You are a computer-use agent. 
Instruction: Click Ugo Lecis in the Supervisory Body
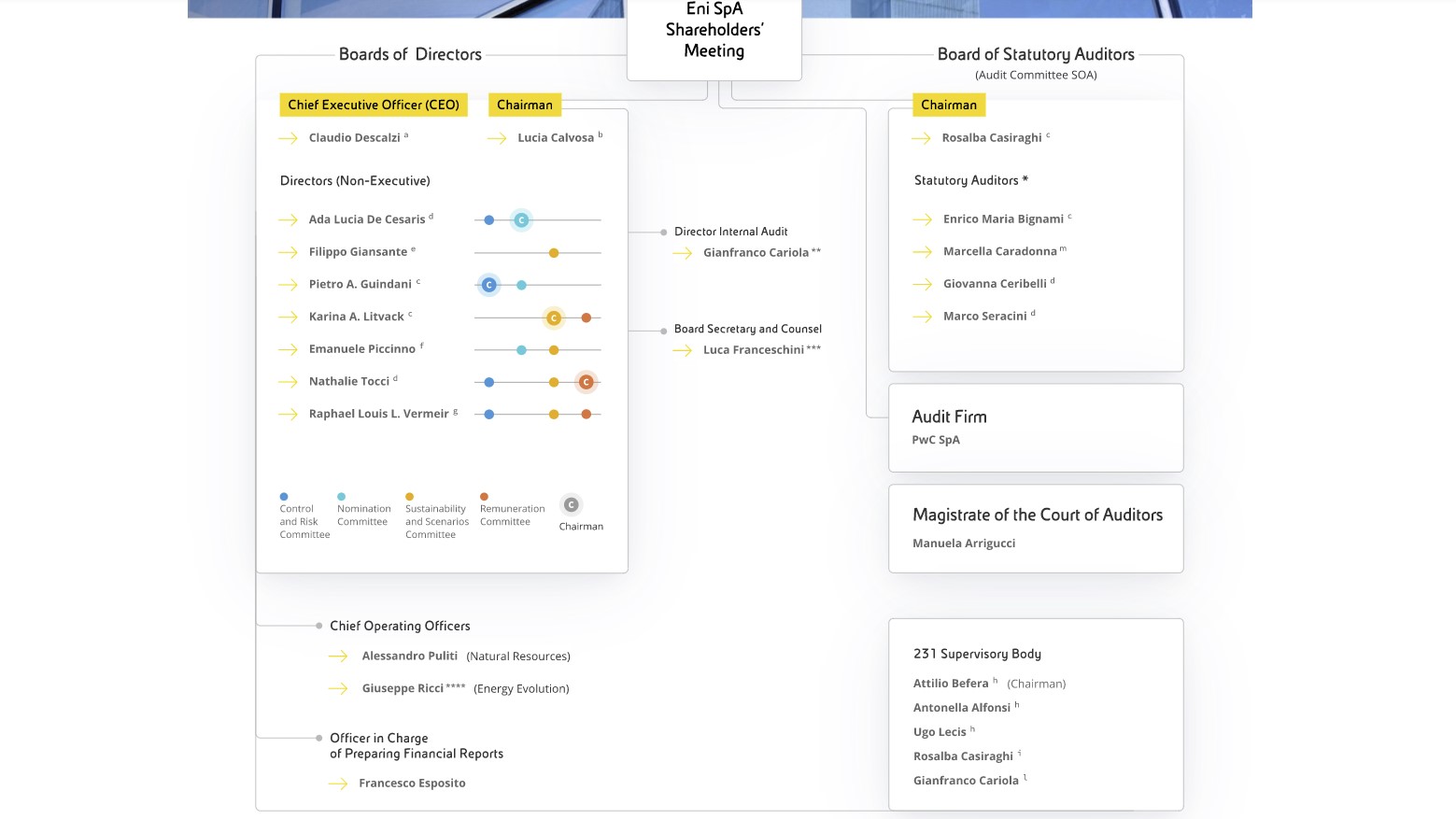point(940,732)
